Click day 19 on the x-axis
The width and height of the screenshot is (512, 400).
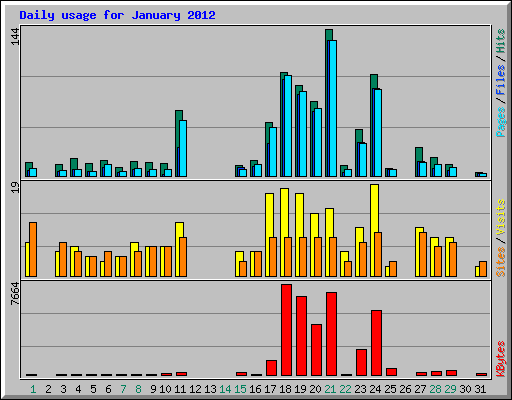[300, 389]
